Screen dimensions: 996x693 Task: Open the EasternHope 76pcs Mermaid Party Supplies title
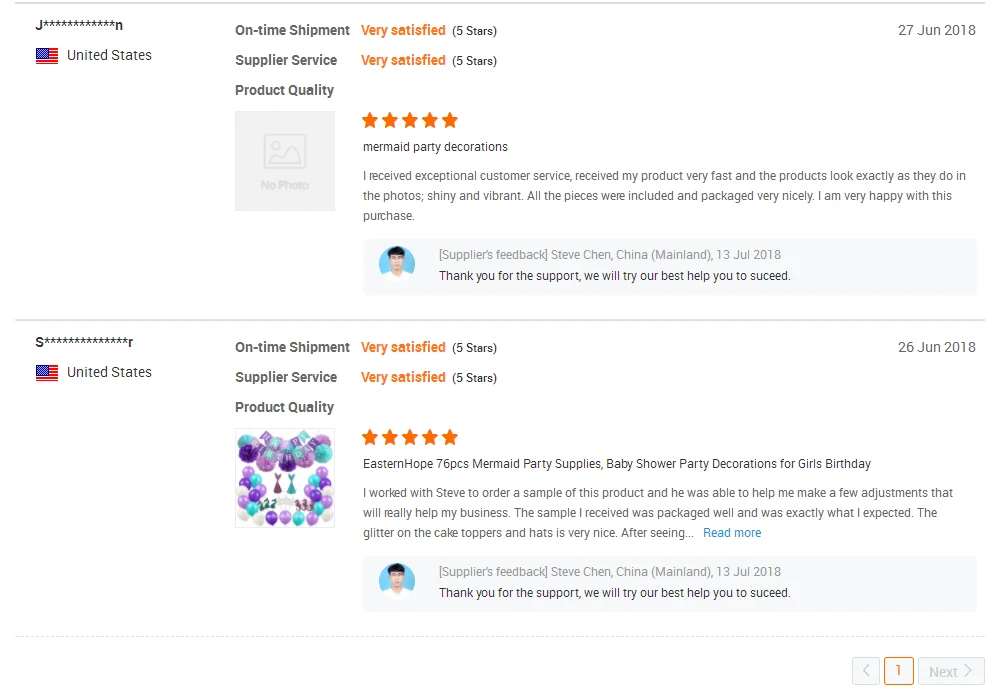coord(617,464)
